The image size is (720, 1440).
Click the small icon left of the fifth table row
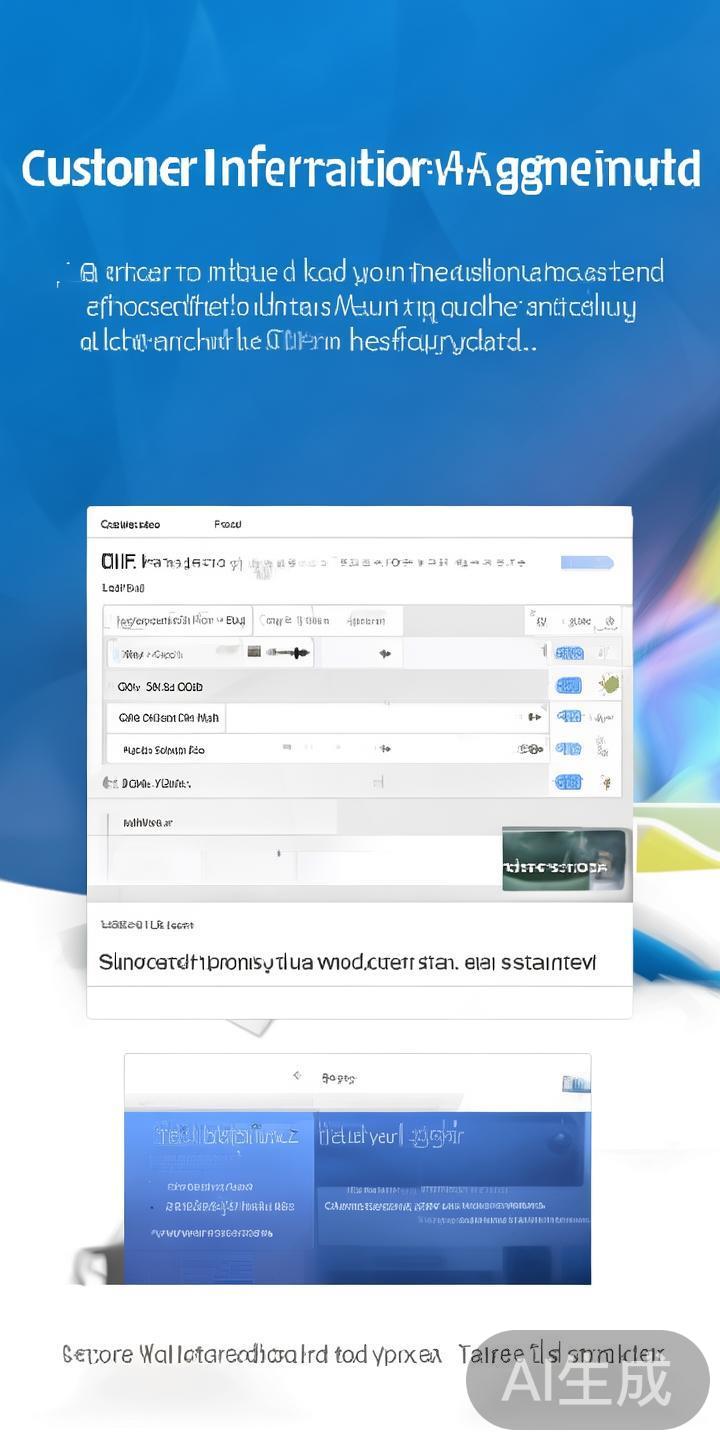pos(109,783)
